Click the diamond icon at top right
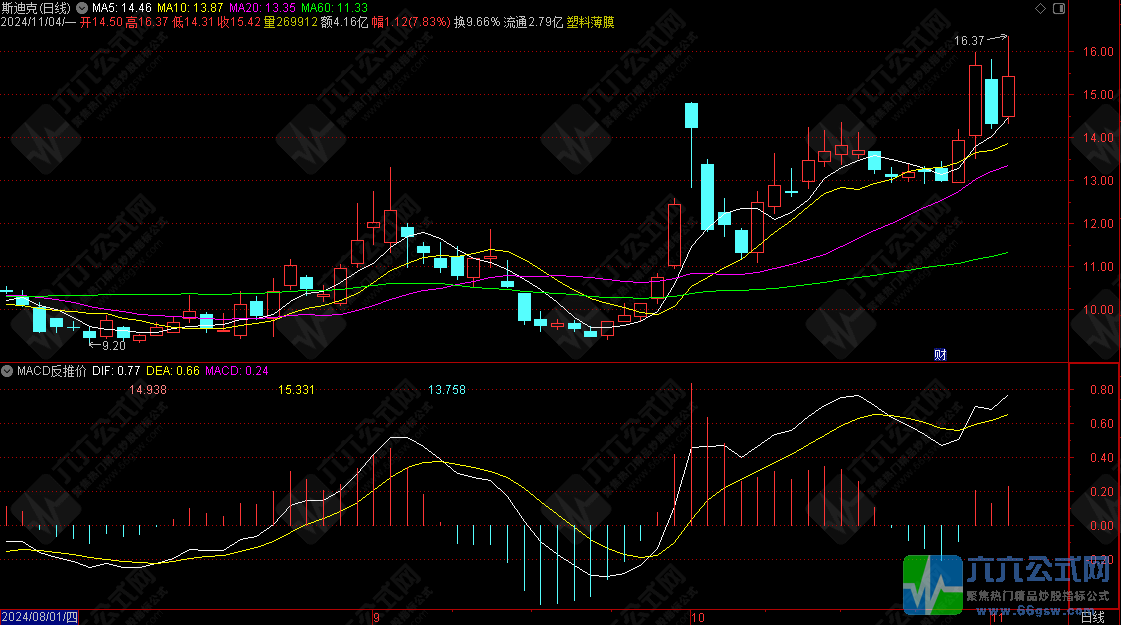This screenshot has width=1121, height=625. pyautogui.click(x=1041, y=8)
